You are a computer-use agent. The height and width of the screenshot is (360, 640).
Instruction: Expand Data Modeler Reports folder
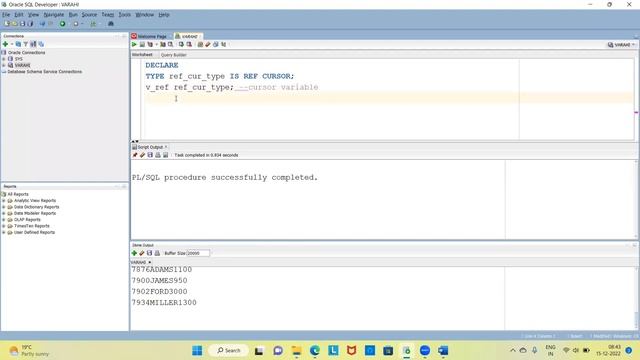point(4,213)
